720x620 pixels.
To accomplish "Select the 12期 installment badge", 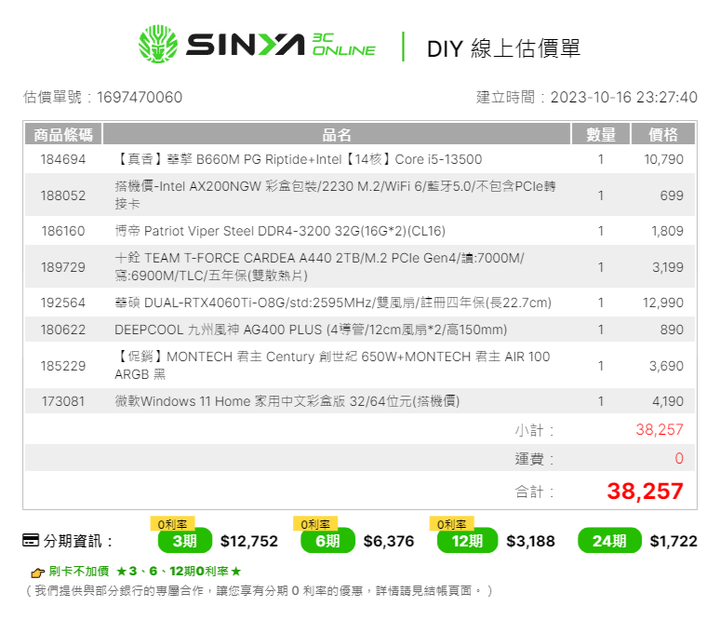I will (467, 541).
